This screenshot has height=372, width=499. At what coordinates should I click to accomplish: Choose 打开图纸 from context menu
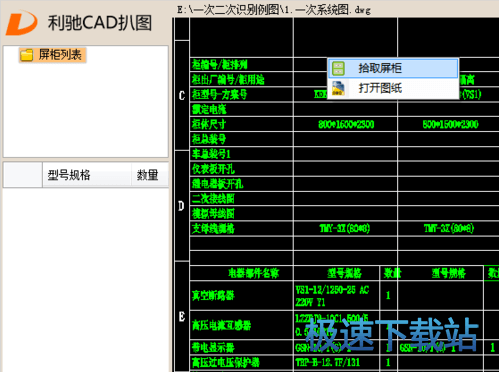pos(393,88)
